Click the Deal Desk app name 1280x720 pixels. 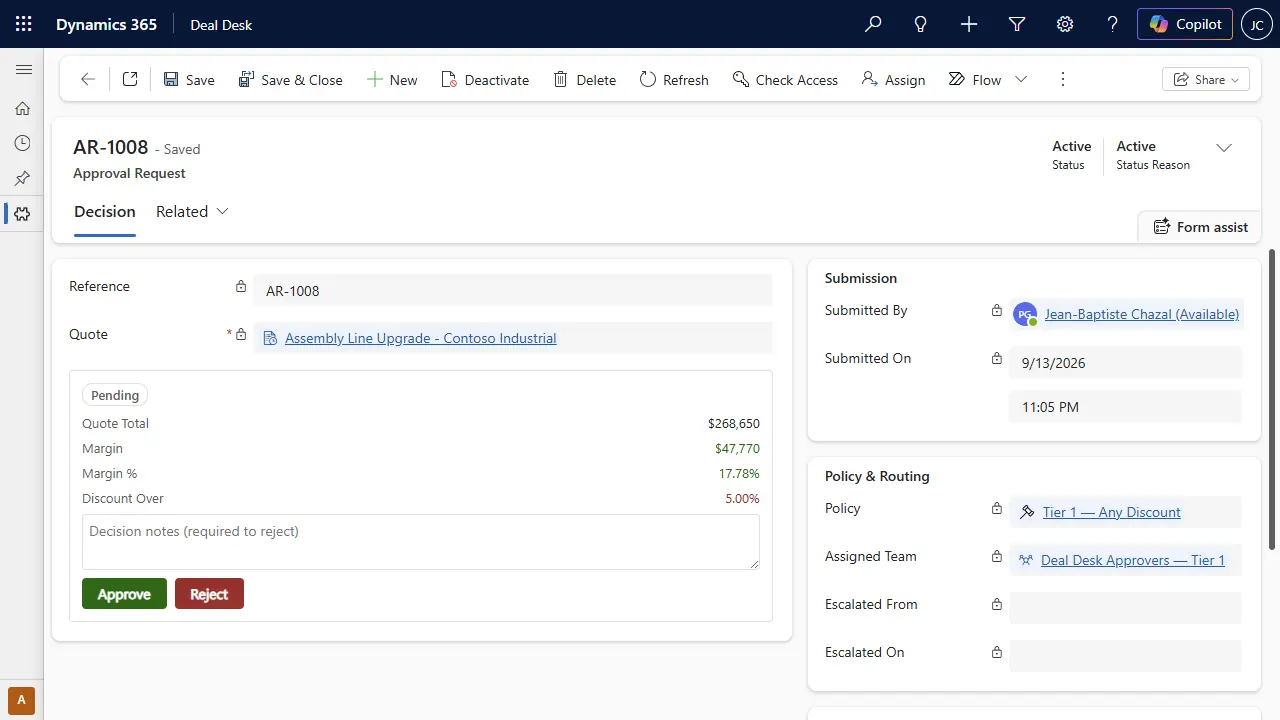tap(221, 24)
